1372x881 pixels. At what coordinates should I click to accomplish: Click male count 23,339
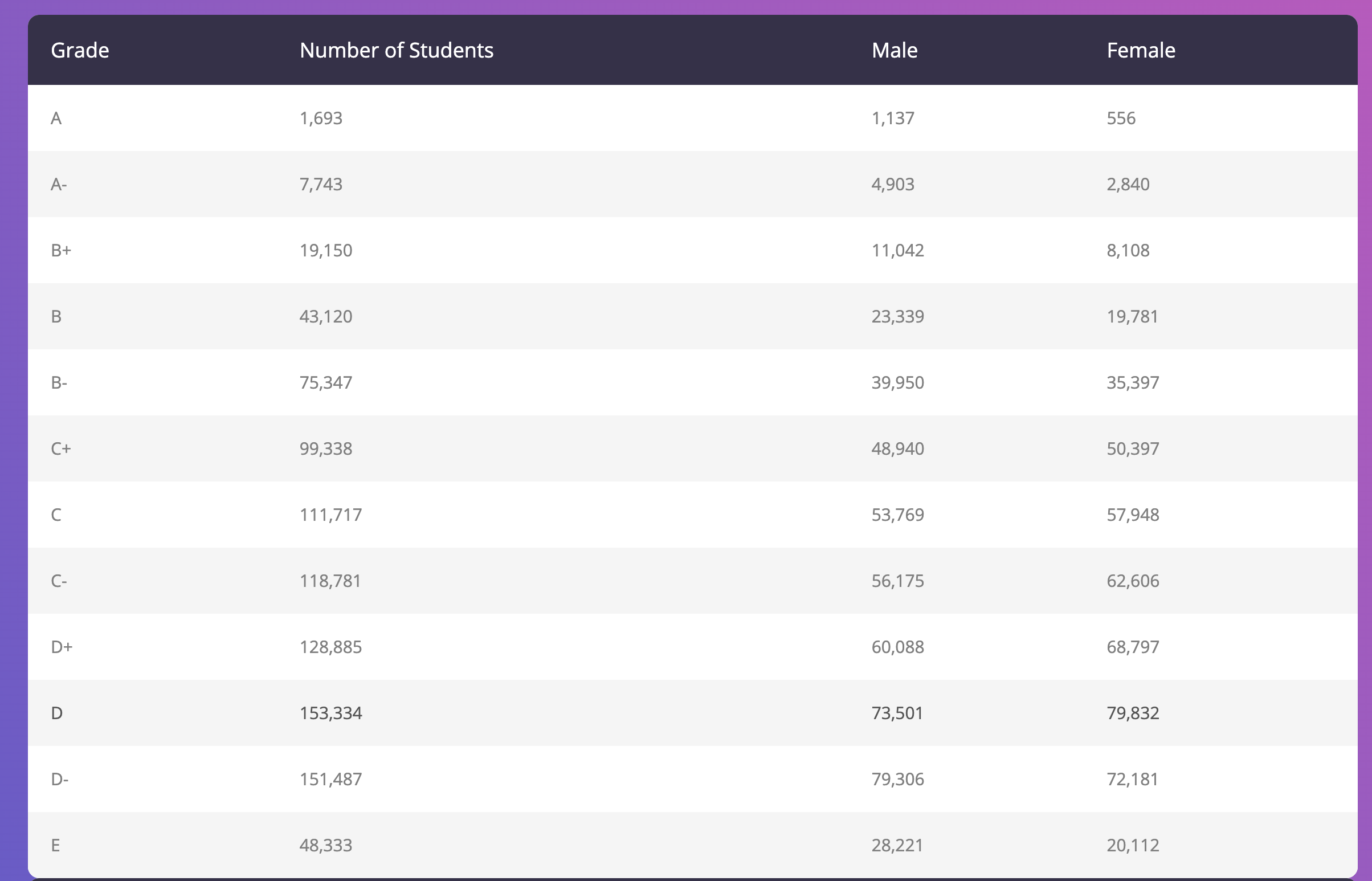click(x=898, y=316)
